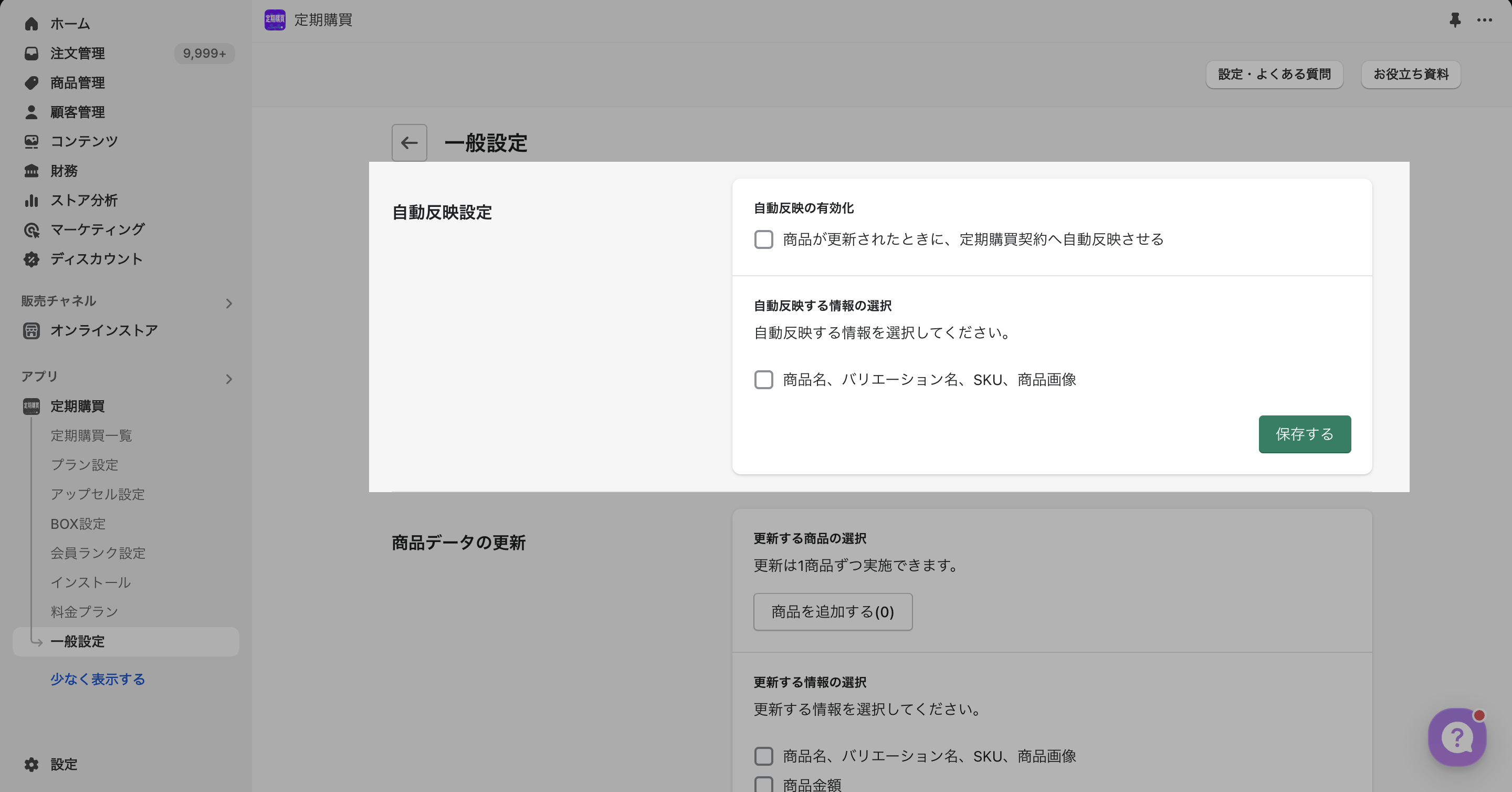The image size is (1512, 792).
Task: Click the 商品を追加する(0) button
Action: 832,612
